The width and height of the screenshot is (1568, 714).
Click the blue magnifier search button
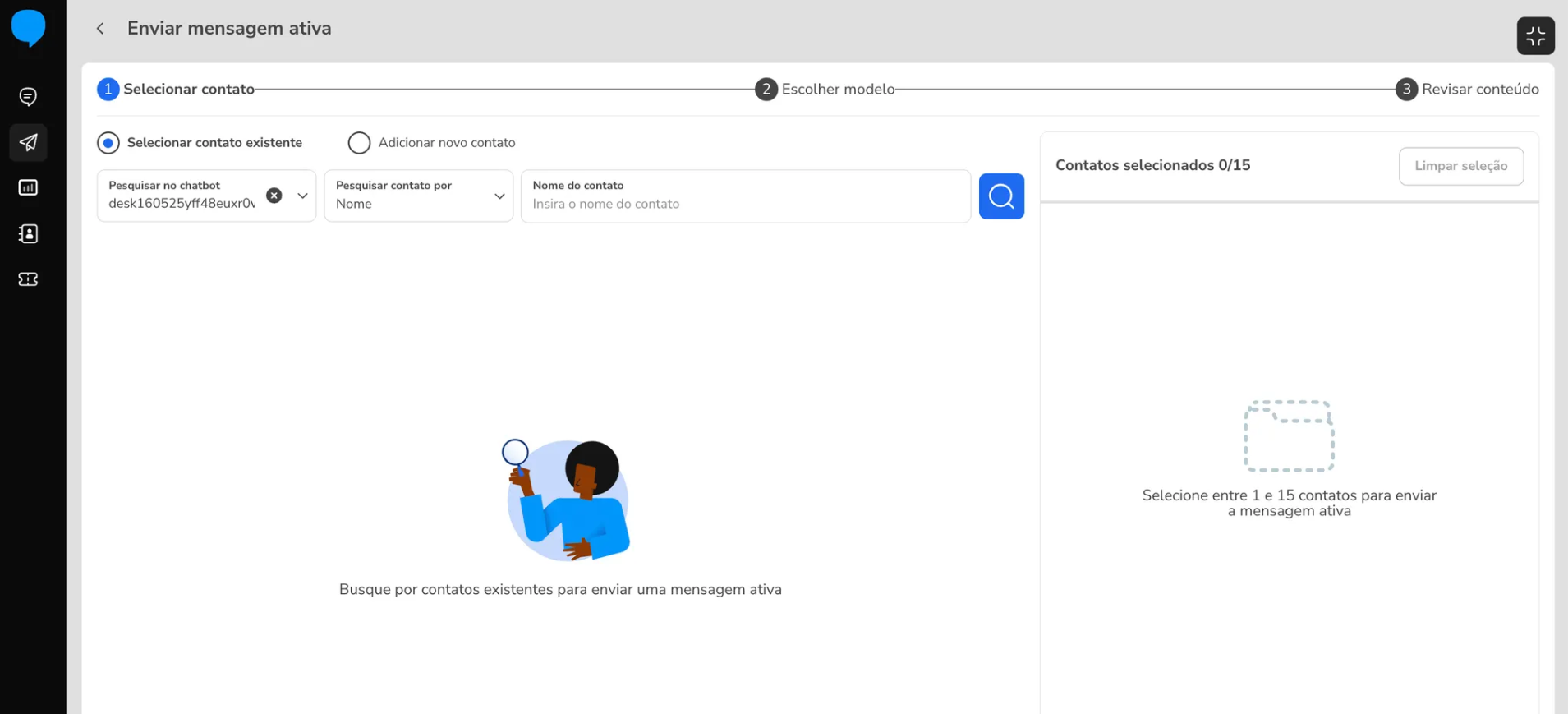tap(1000, 196)
